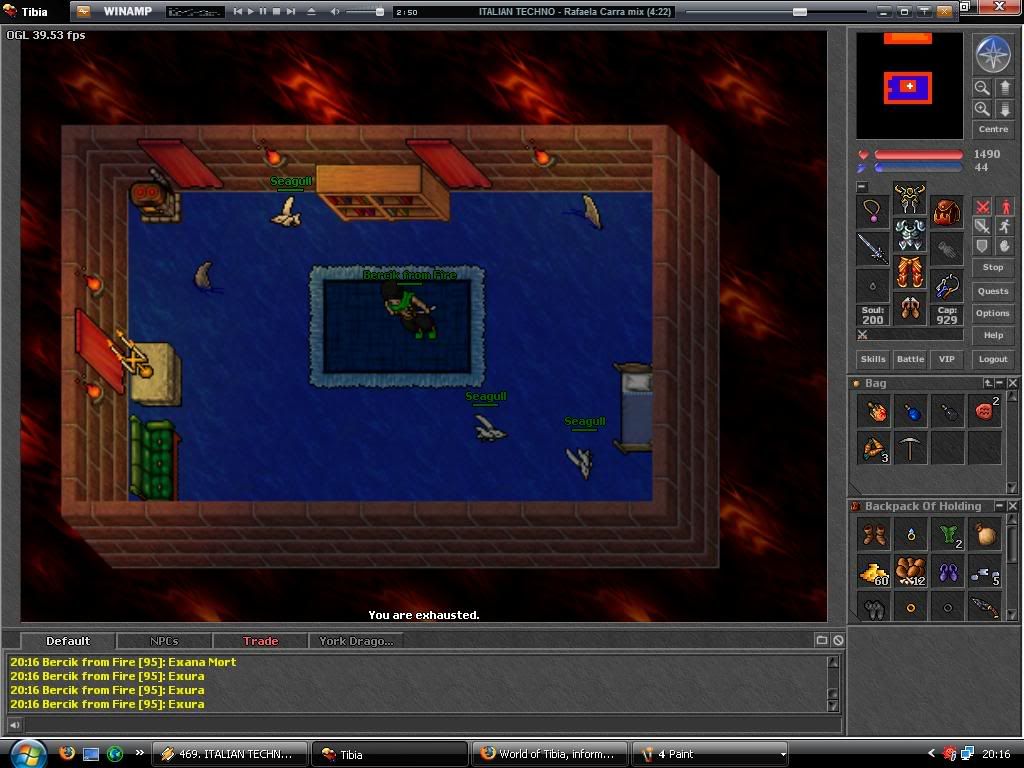This screenshot has width=1024, height=768.
Task: Open the Skills panel
Action: 873,359
